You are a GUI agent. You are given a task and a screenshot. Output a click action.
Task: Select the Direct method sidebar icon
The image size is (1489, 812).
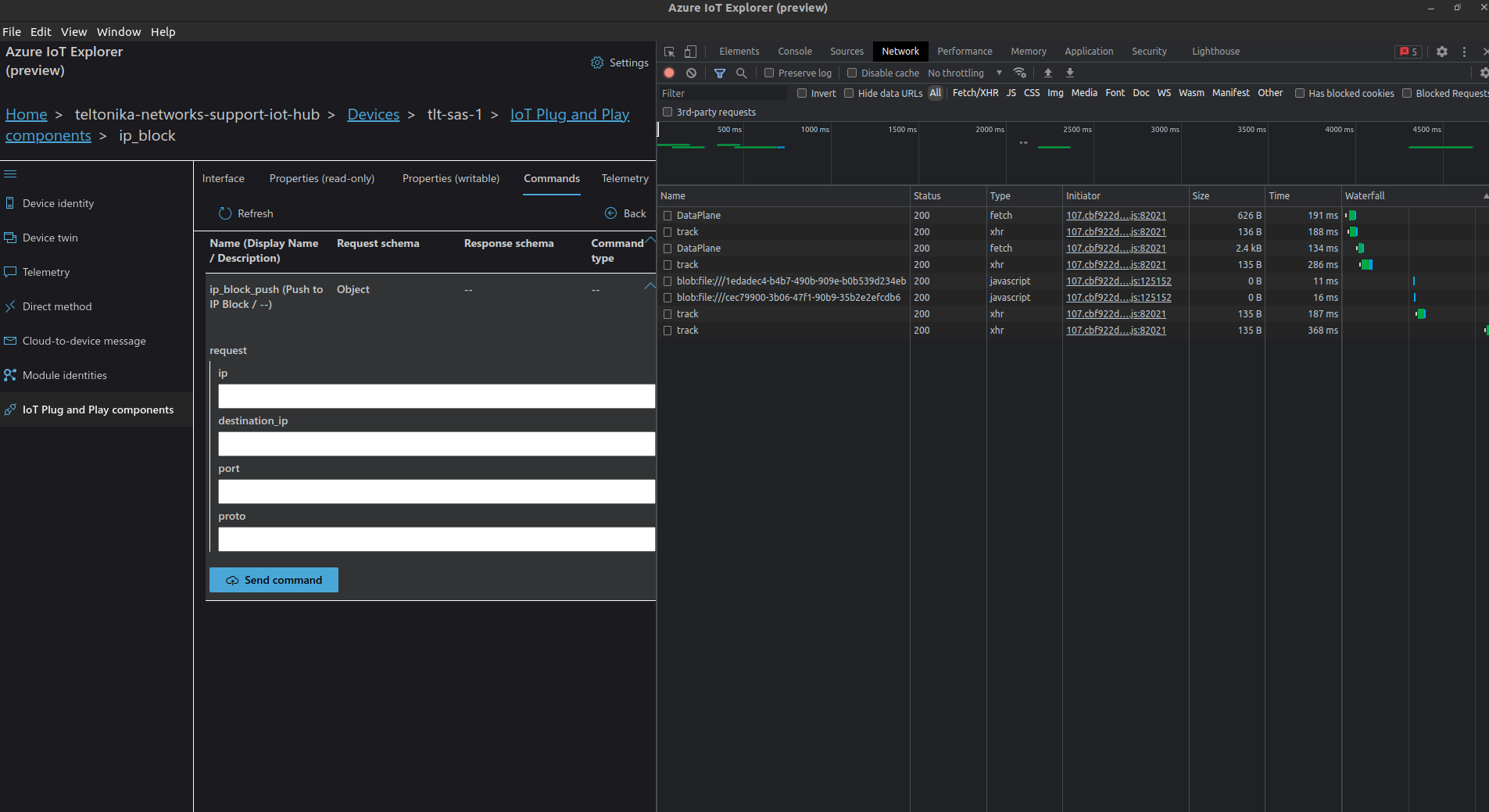(10, 306)
